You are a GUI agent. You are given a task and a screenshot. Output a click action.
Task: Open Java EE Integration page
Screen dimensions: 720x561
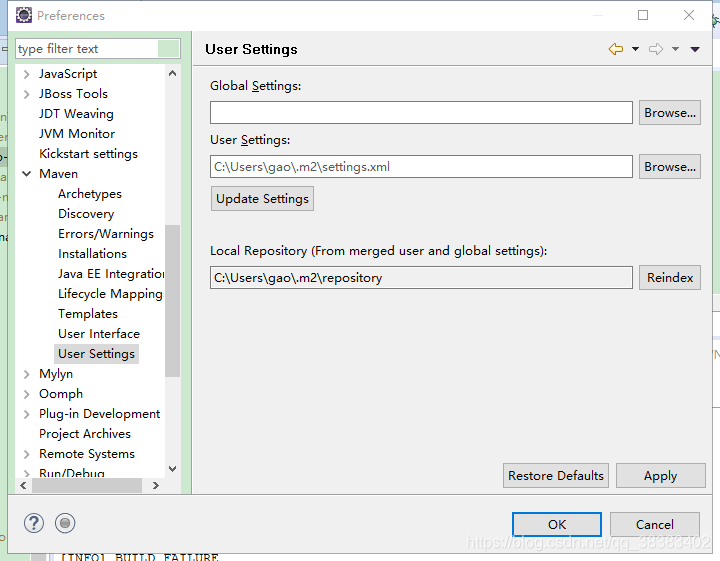pyautogui.click(x=111, y=274)
